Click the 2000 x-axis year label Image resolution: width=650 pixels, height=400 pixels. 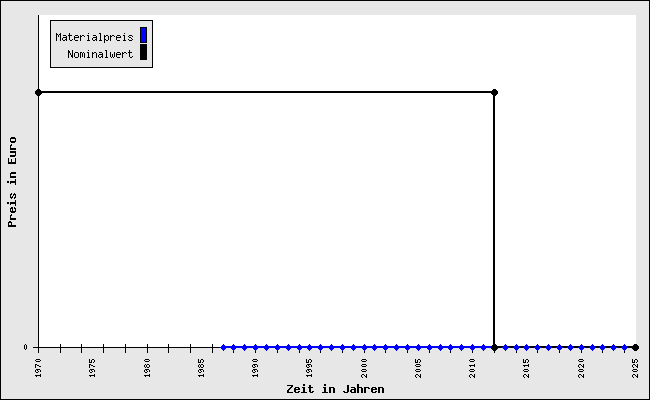[x=364, y=367]
